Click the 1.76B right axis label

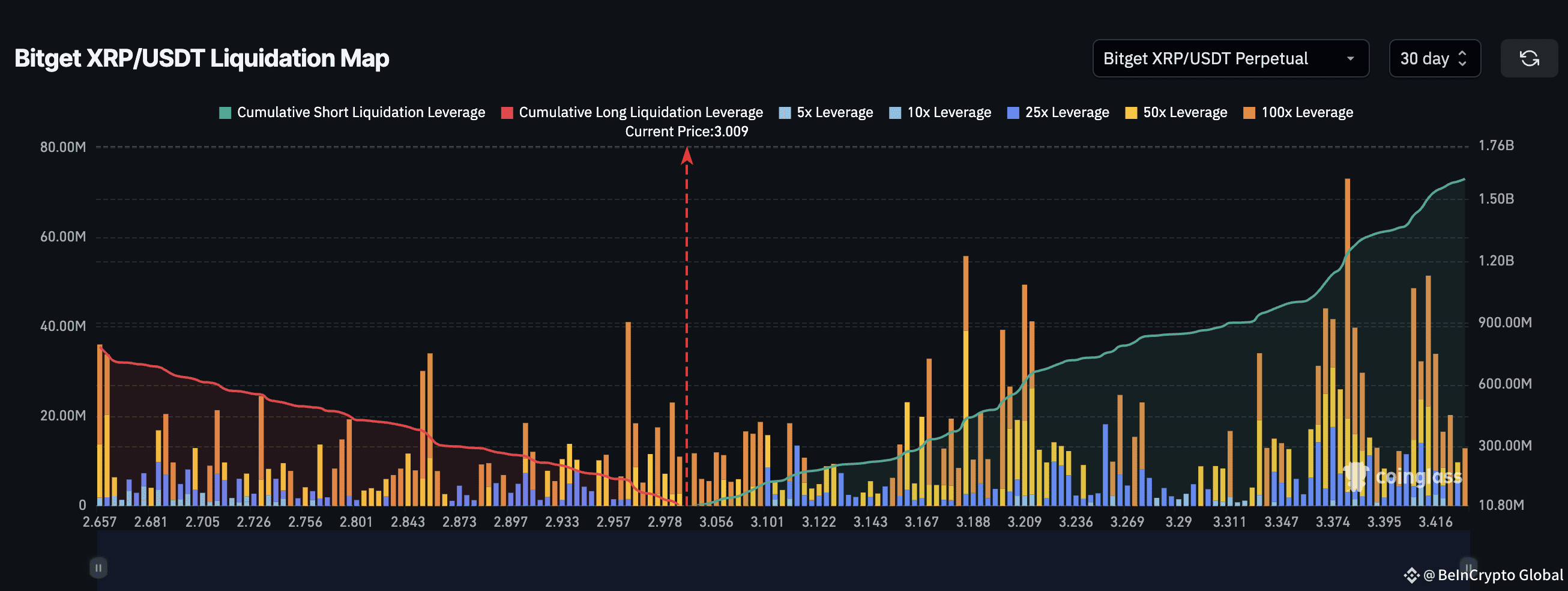pyautogui.click(x=1496, y=145)
